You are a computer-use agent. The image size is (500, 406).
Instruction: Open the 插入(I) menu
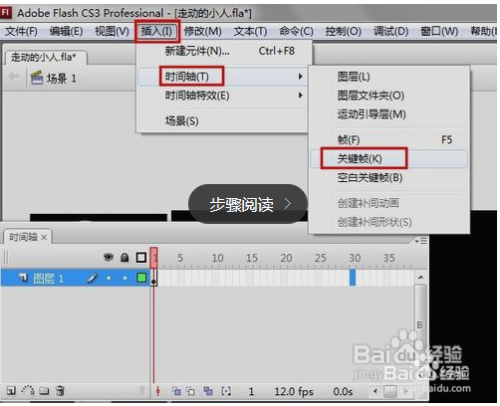pyautogui.click(x=157, y=31)
